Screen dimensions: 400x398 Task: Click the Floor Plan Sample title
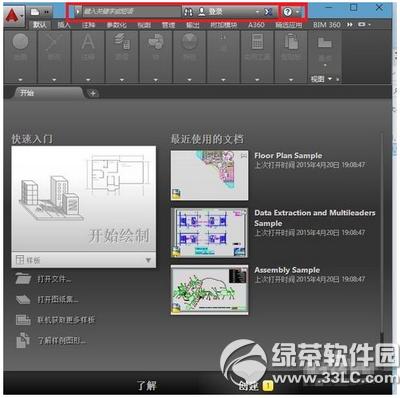pos(288,155)
